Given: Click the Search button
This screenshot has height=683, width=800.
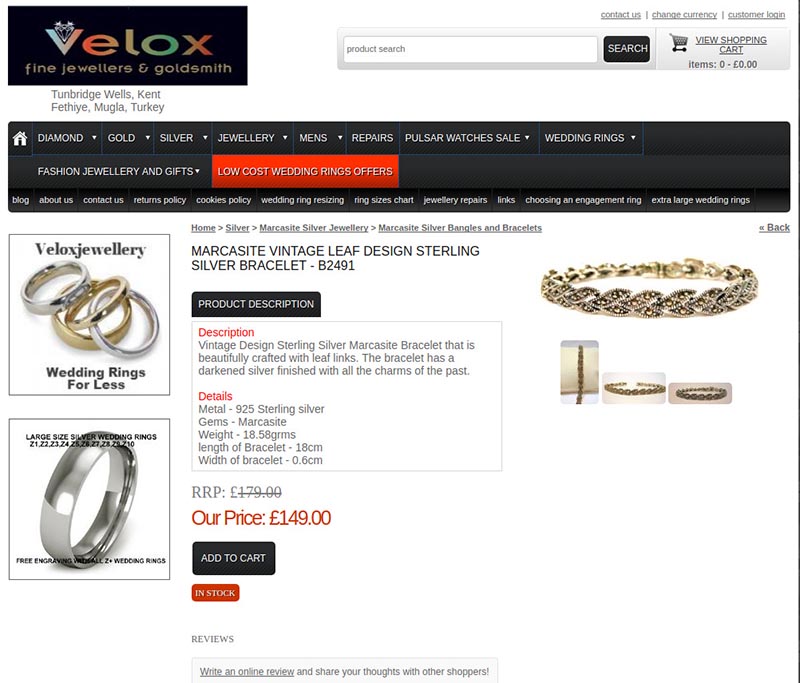Looking at the screenshot, I should pos(627,49).
